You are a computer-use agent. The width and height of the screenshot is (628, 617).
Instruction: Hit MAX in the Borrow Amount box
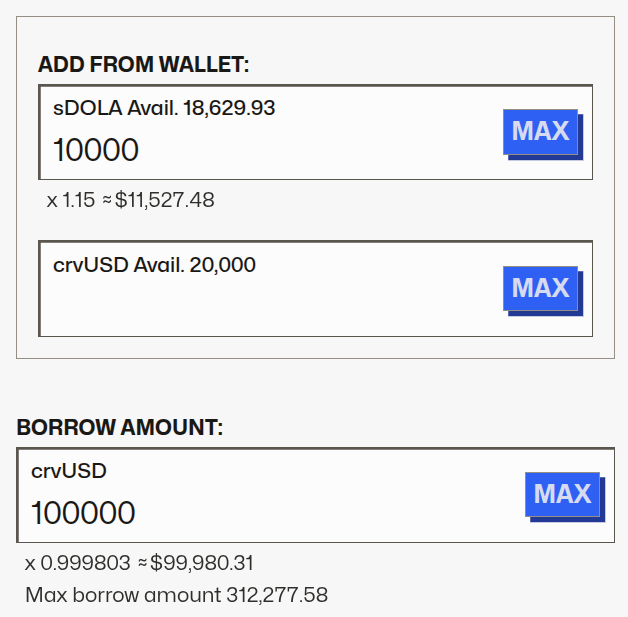[562, 494]
